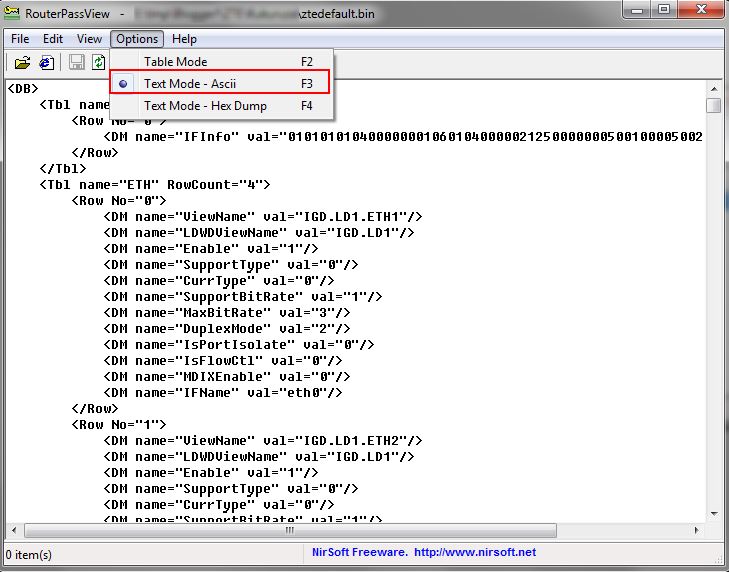Image resolution: width=729 pixels, height=572 pixels.
Task: Click the vertical scrollbar up arrow
Action: (714, 88)
